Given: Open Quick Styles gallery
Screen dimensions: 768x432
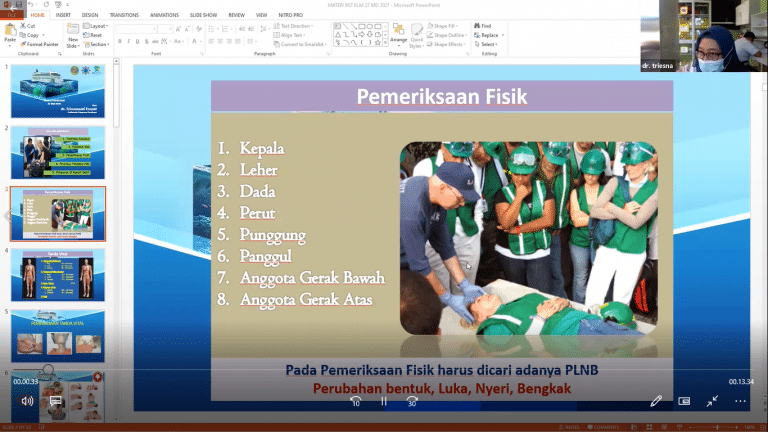Looking at the screenshot, I should (x=416, y=36).
